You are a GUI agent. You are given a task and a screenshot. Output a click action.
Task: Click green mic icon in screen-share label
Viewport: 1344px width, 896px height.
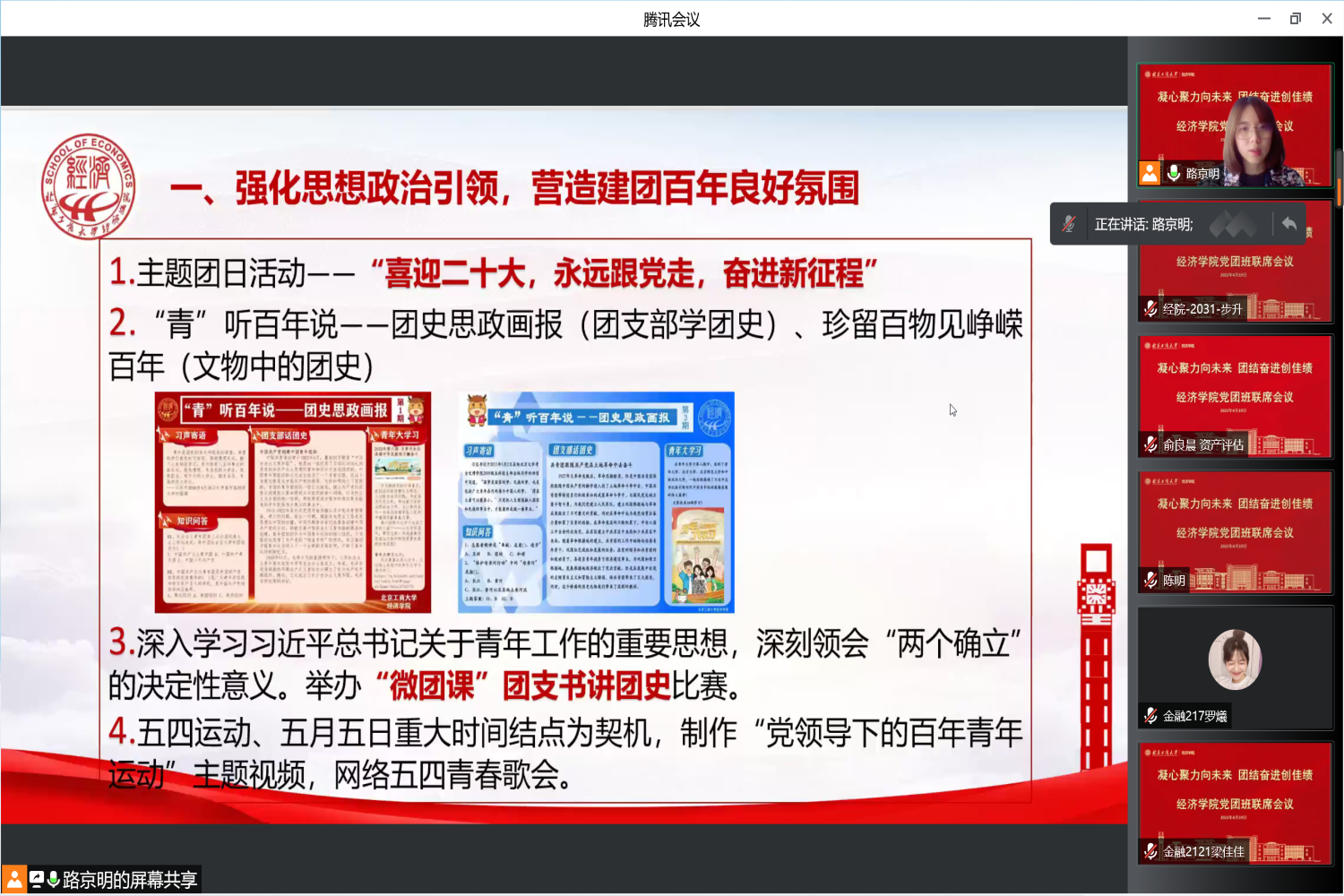pos(54,880)
